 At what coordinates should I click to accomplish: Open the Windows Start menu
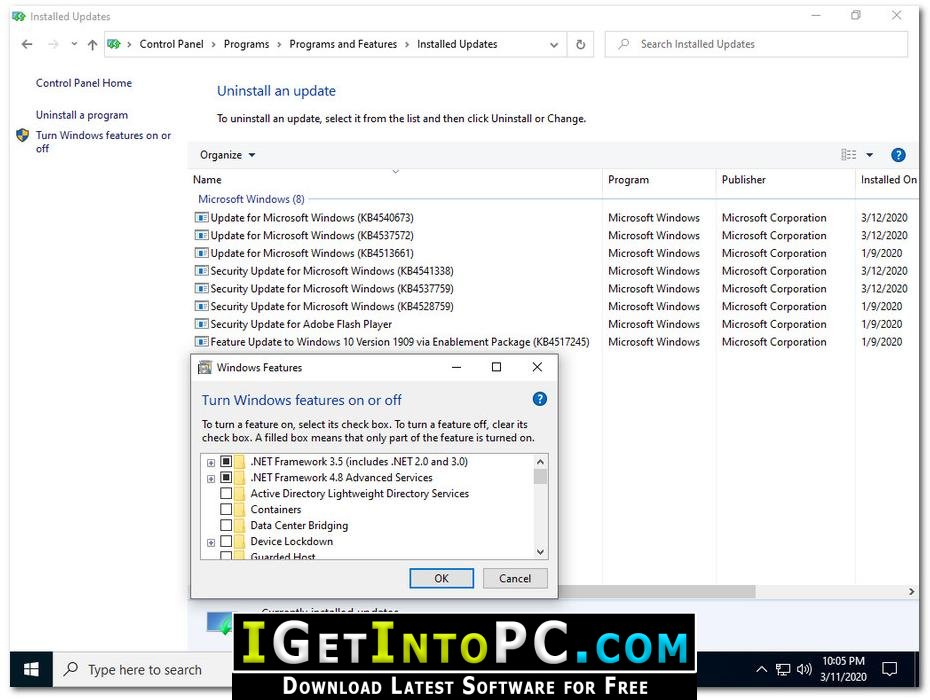[x=31, y=669]
